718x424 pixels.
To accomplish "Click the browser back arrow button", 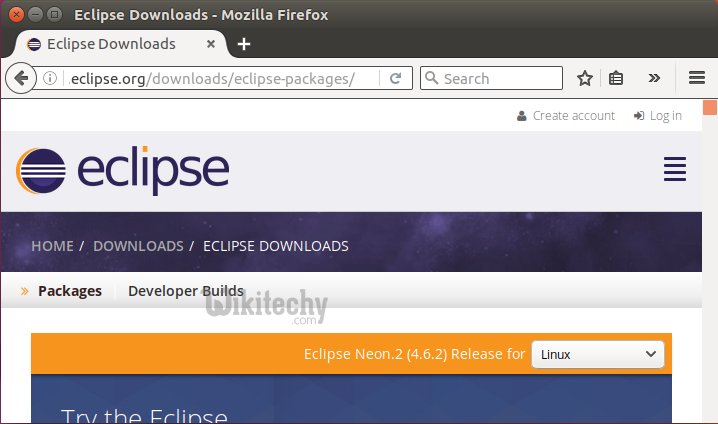I will 20,78.
